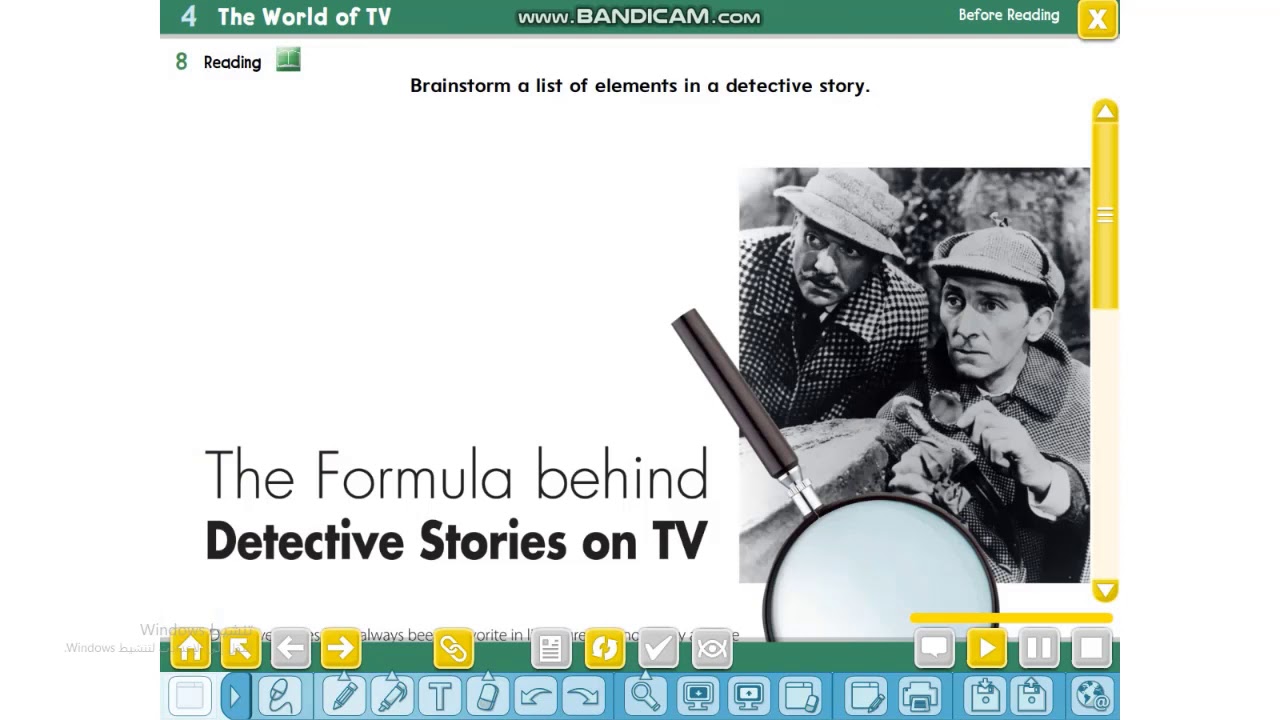
Task: Expand toolbar with blue triangle arrow
Action: [x=234, y=695]
